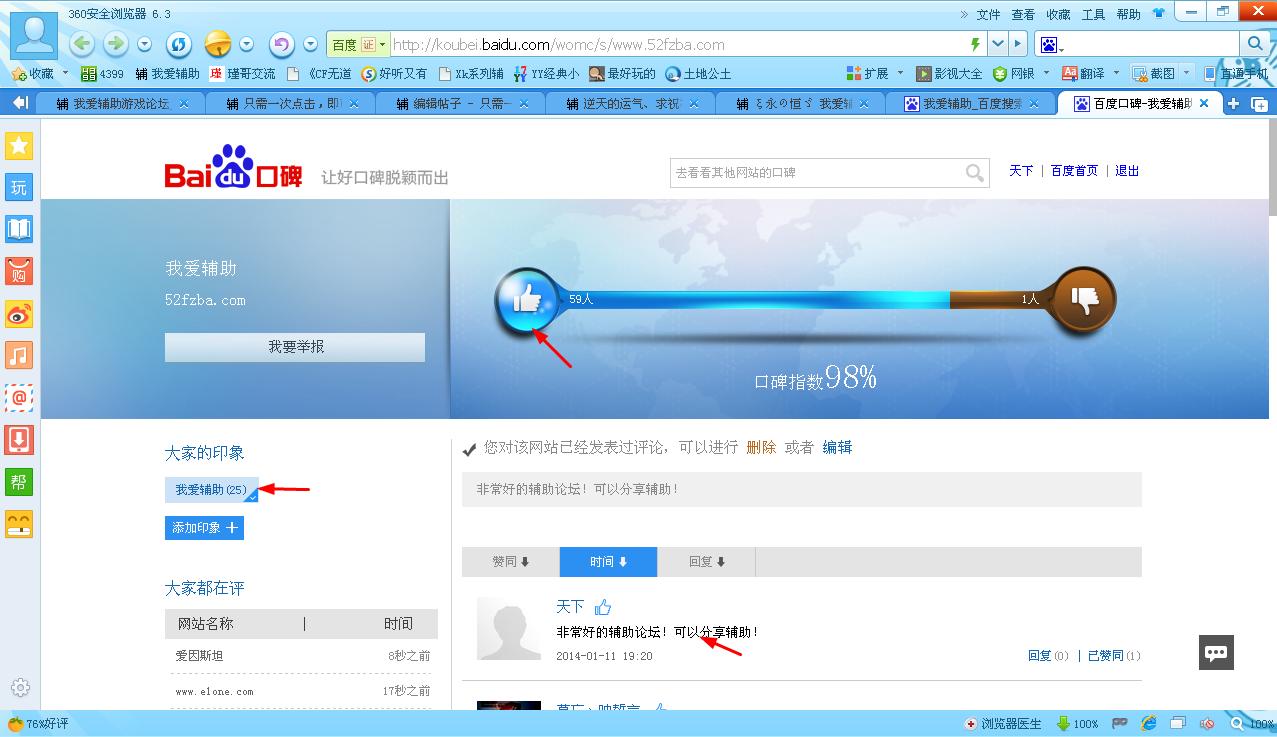The image size is (1277, 737).
Task: Click the green lightning speed-mode icon
Action: click(x=975, y=44)
